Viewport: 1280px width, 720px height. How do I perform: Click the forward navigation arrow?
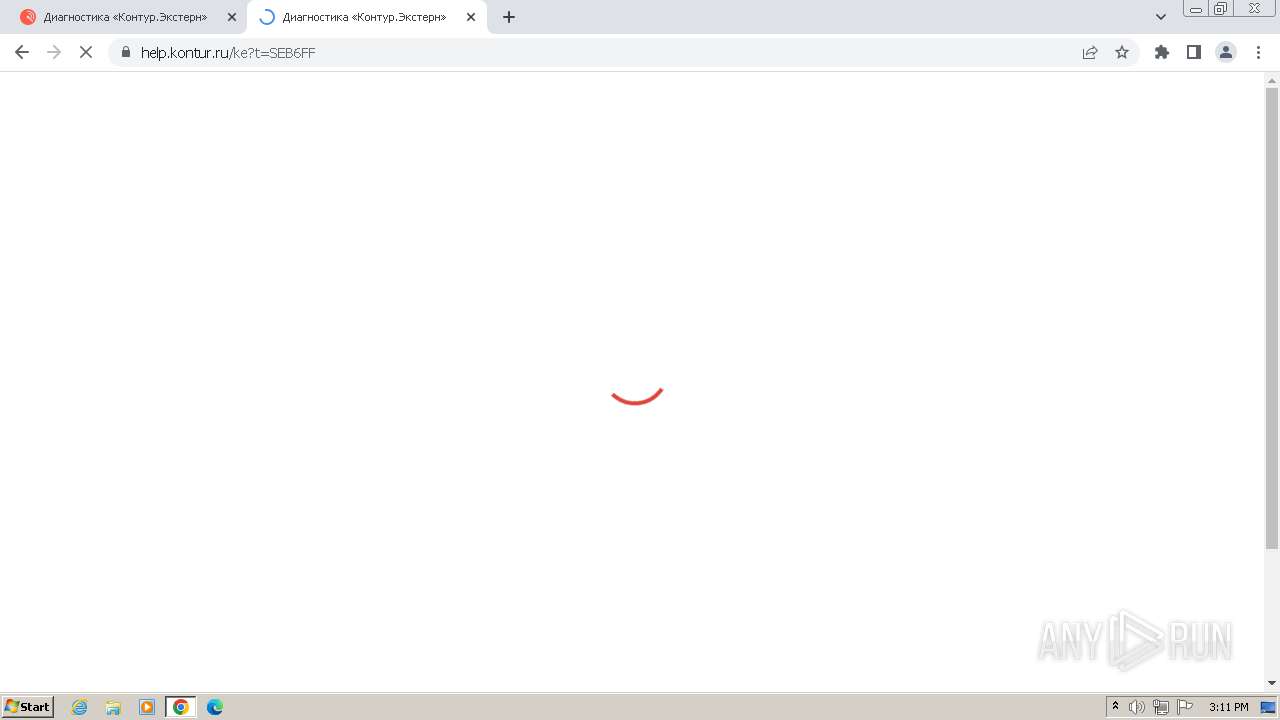54,52
